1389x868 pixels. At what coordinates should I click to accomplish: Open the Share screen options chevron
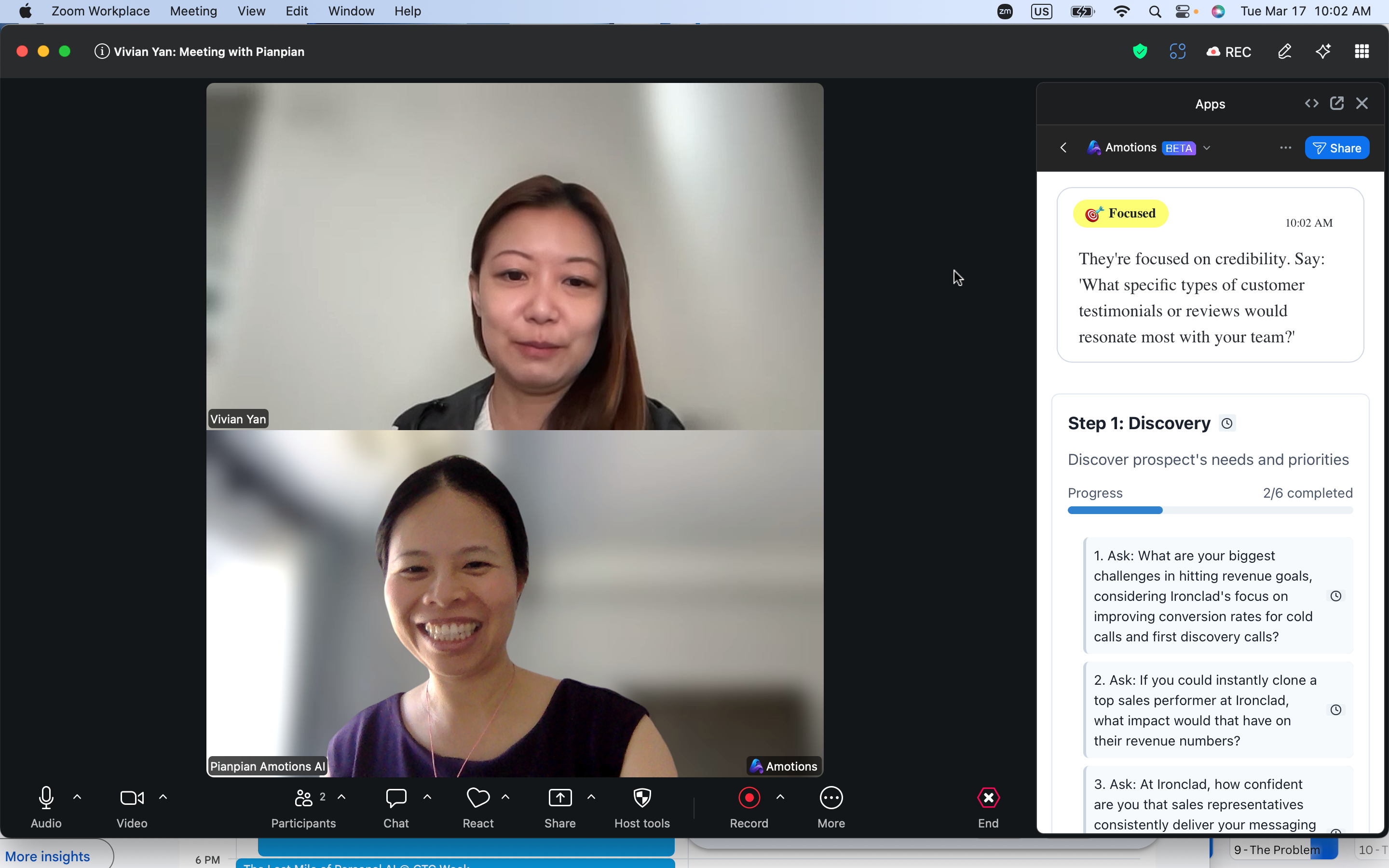[x=592, y=797]
